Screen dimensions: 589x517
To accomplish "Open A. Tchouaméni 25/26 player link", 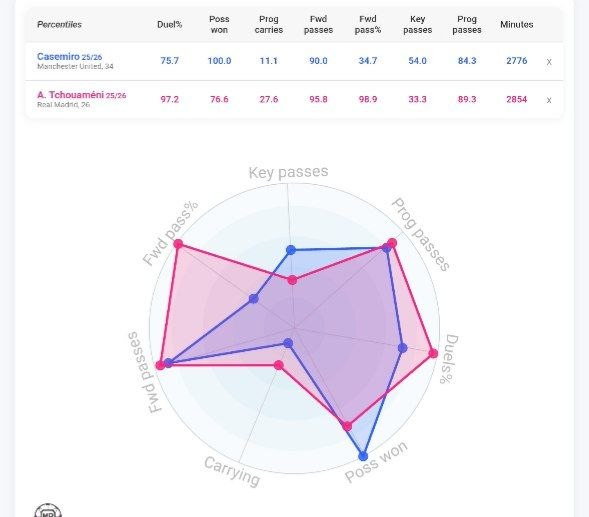I will point(82,95).
